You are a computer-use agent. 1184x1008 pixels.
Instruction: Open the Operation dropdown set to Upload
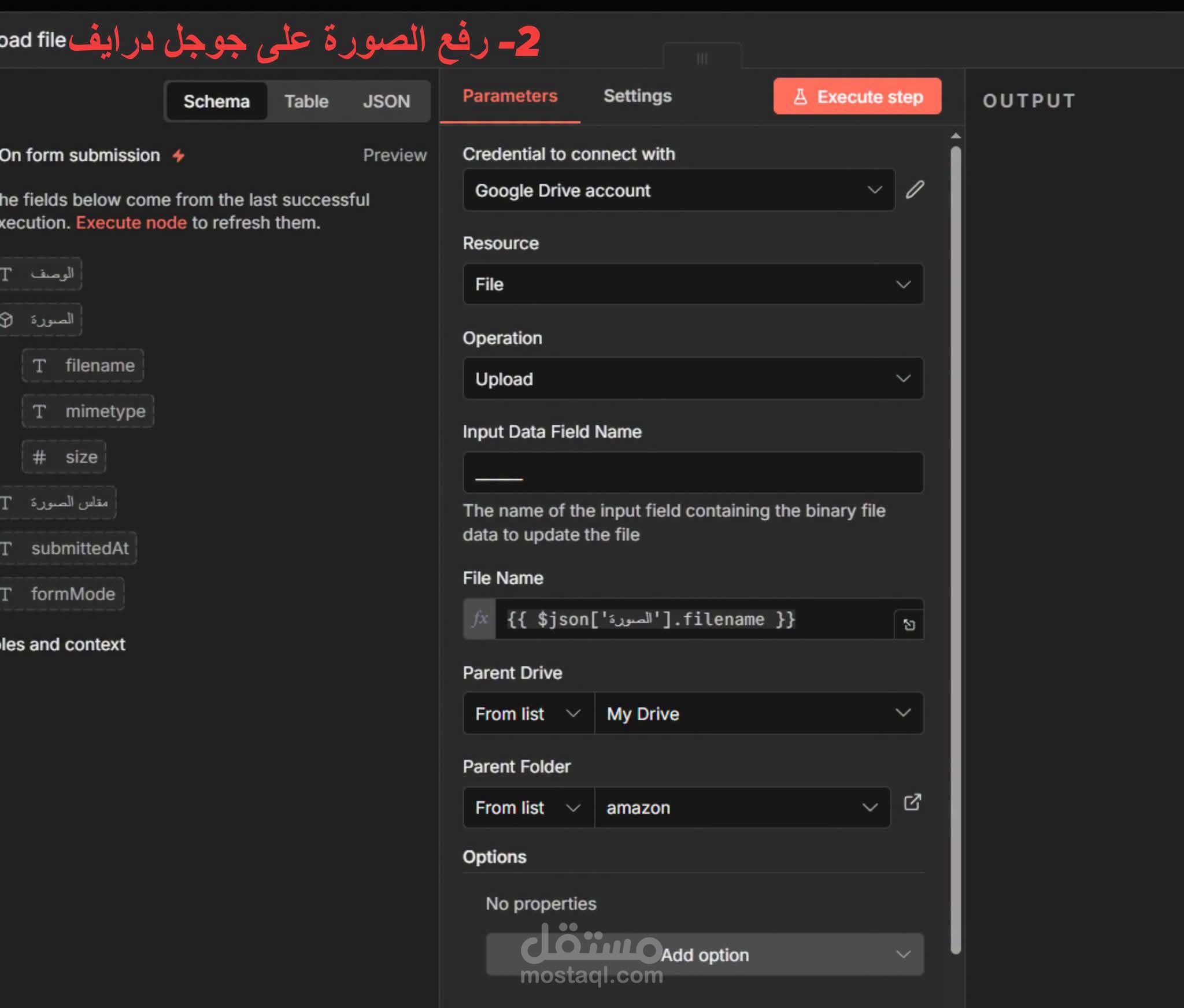(x=693, y=379)
